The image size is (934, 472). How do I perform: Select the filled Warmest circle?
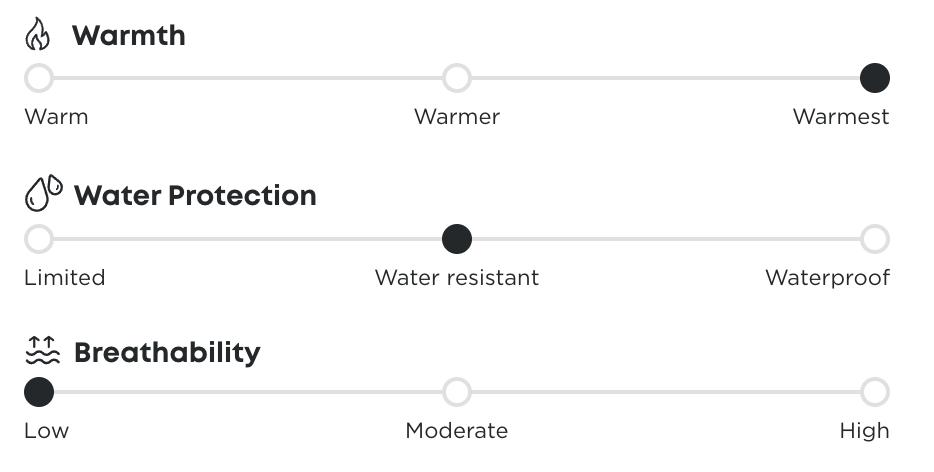(x=874, y=77)
